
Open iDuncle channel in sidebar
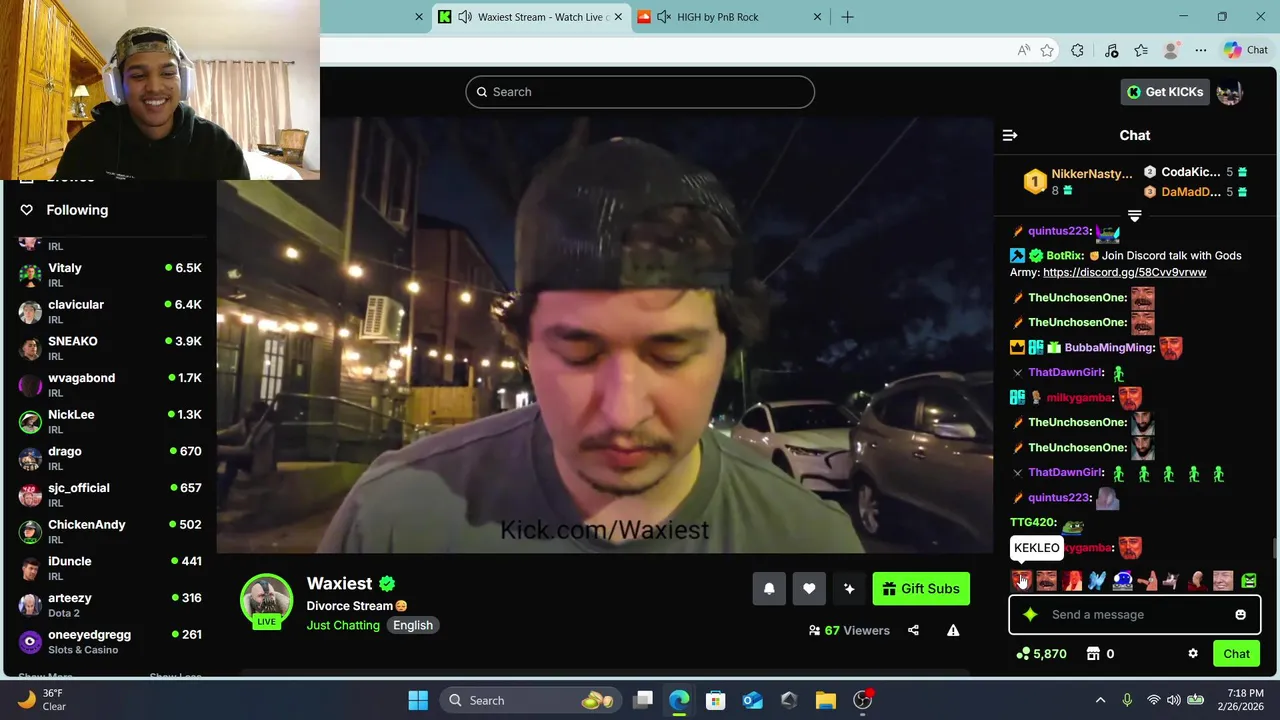point(110,568)
